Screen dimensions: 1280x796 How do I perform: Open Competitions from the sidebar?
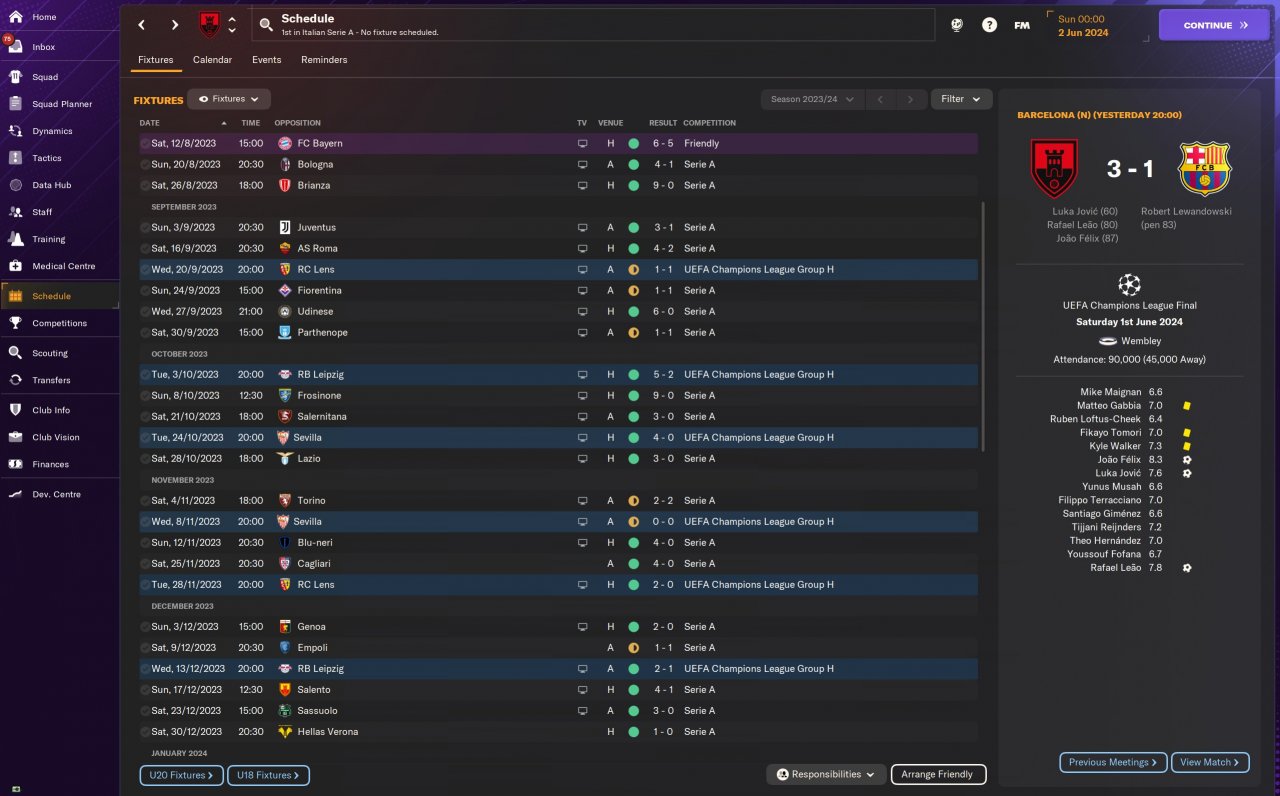click(x=59, y=323)
